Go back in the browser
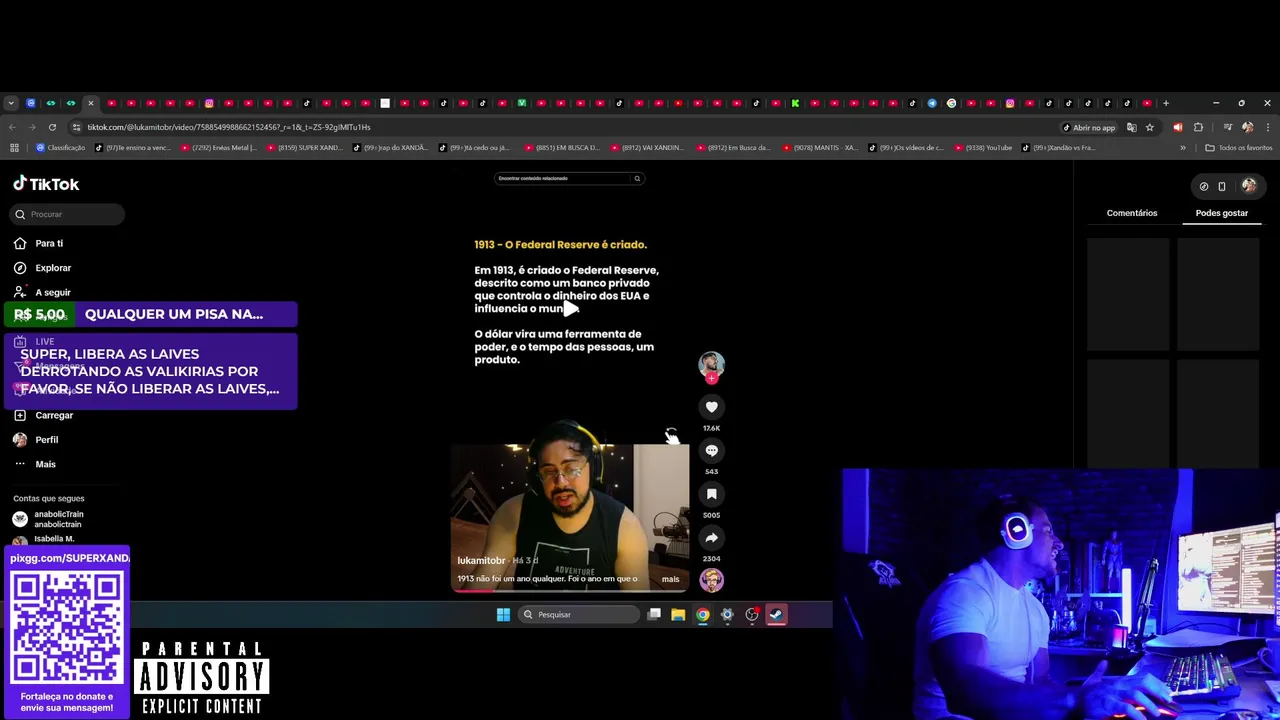This screenshot has height=720, width=1280. tap(12, 127)
